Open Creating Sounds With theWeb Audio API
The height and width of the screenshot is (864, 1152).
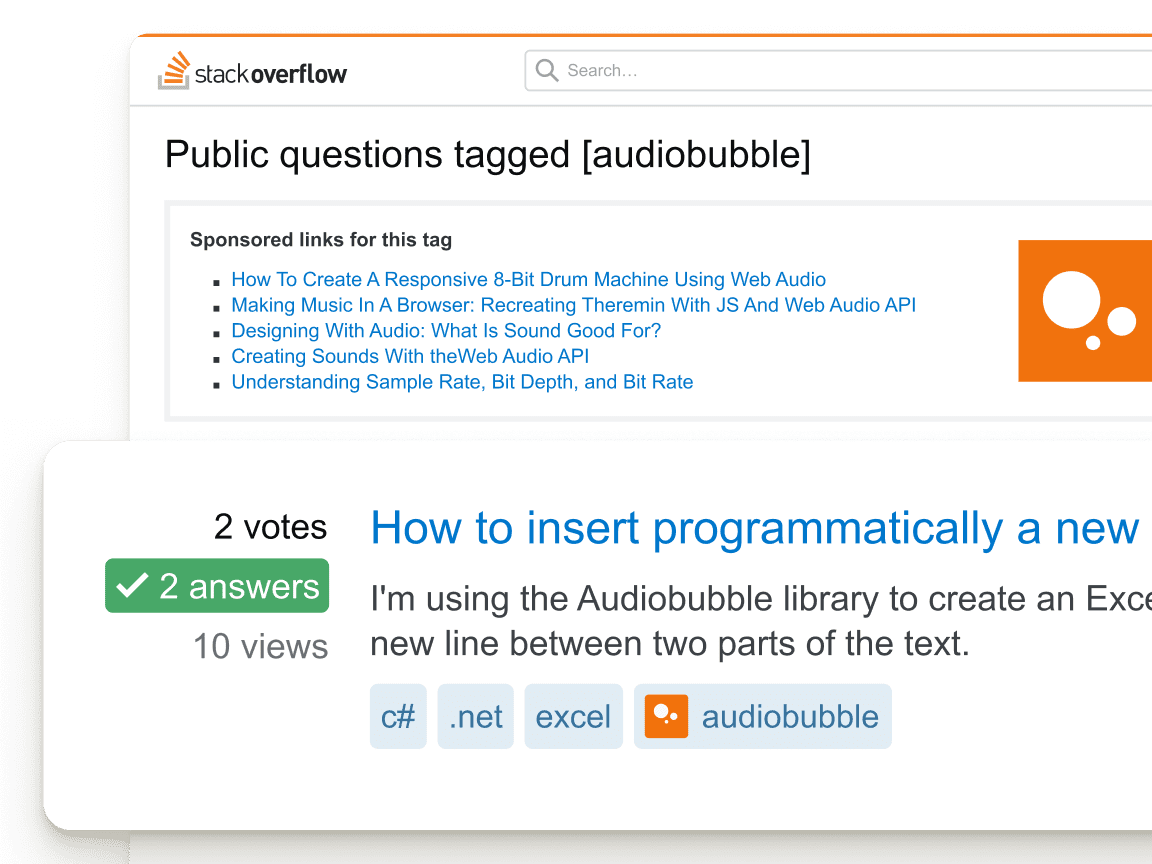pyautogui.click(x=410, y=356)
